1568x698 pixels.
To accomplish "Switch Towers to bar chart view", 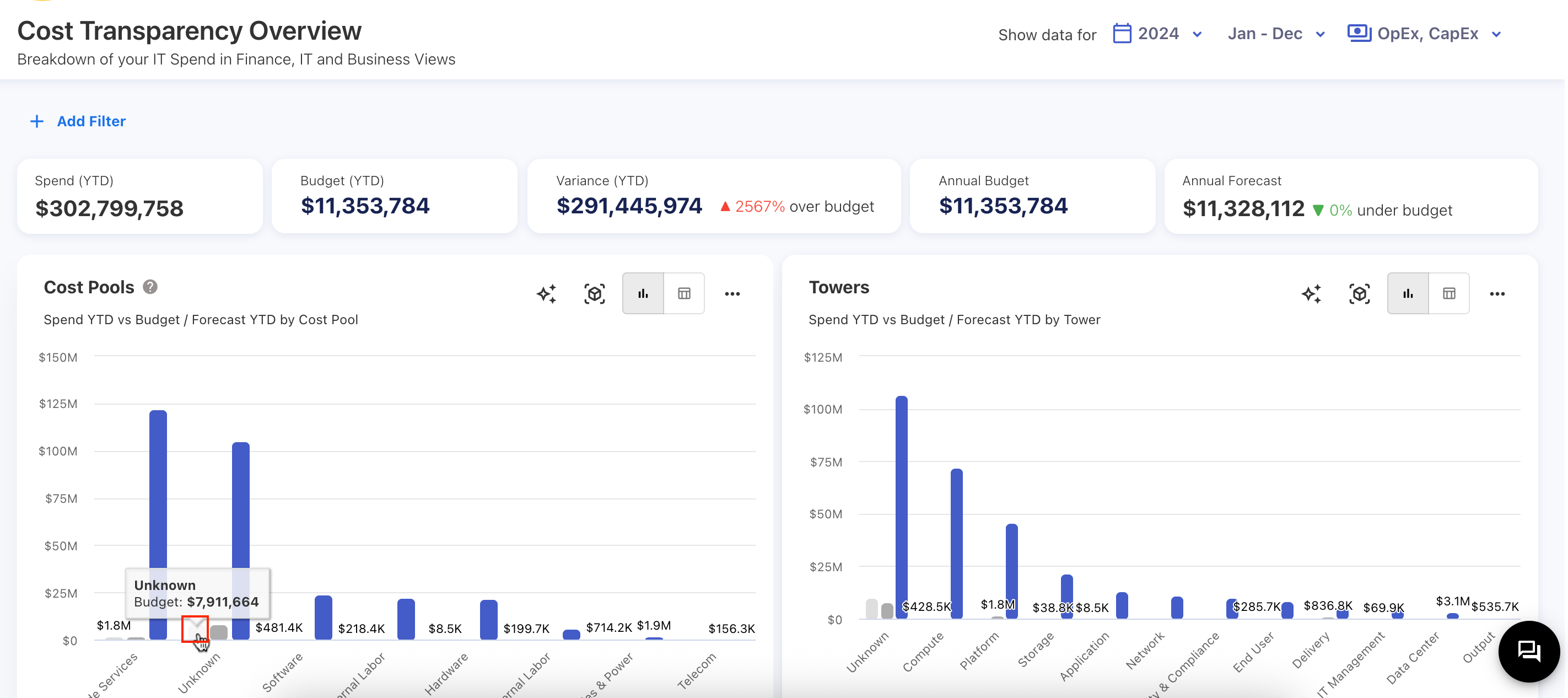I will click(x=1407, y=293).
